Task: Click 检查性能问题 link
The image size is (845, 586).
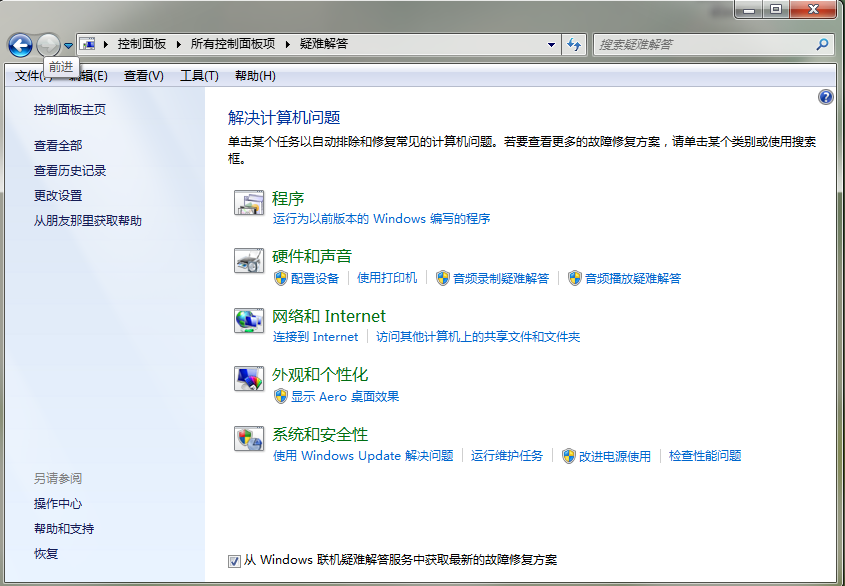Action: pyautogui.click(x=705, y=456)
